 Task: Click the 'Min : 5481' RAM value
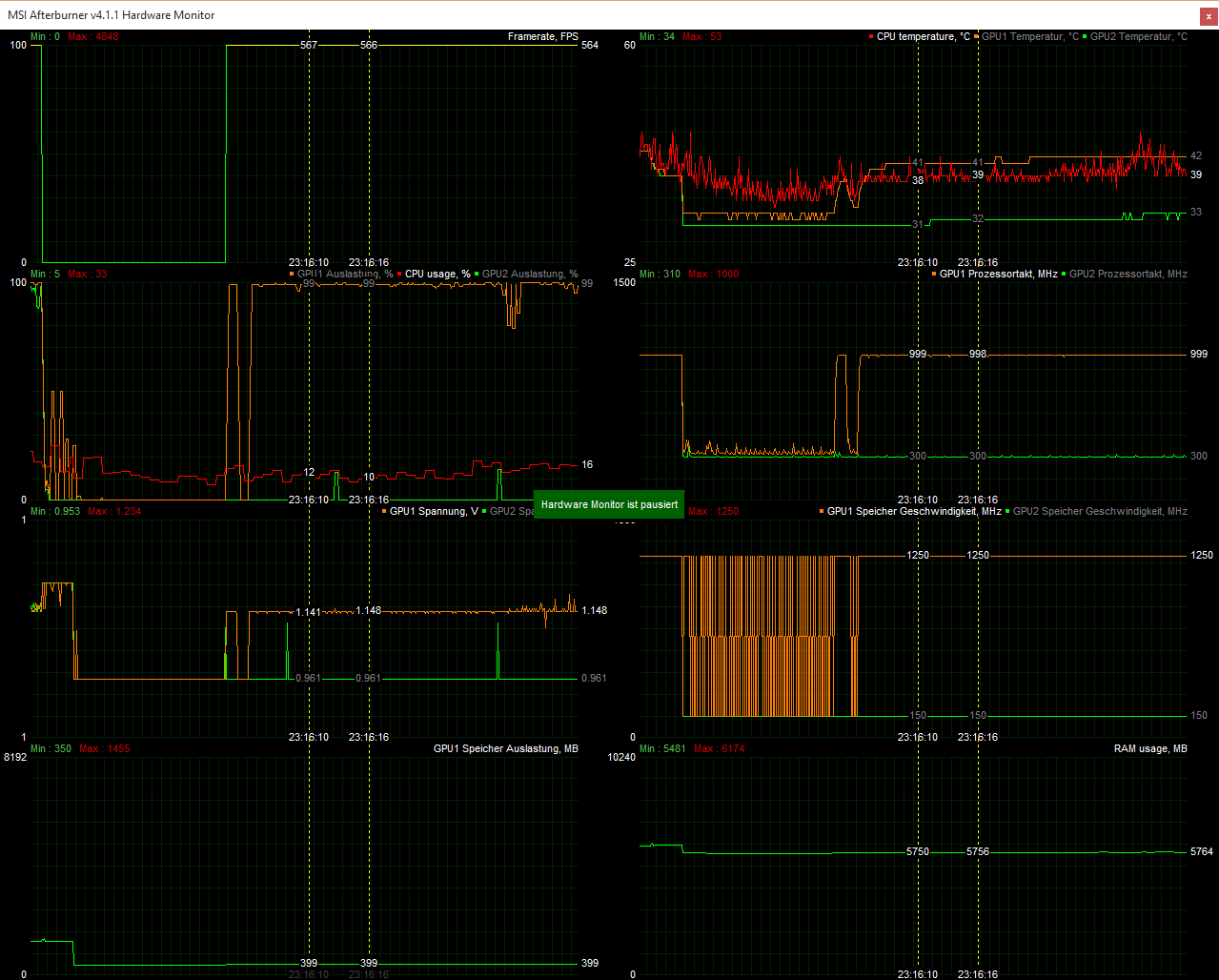tap(662, 748)
